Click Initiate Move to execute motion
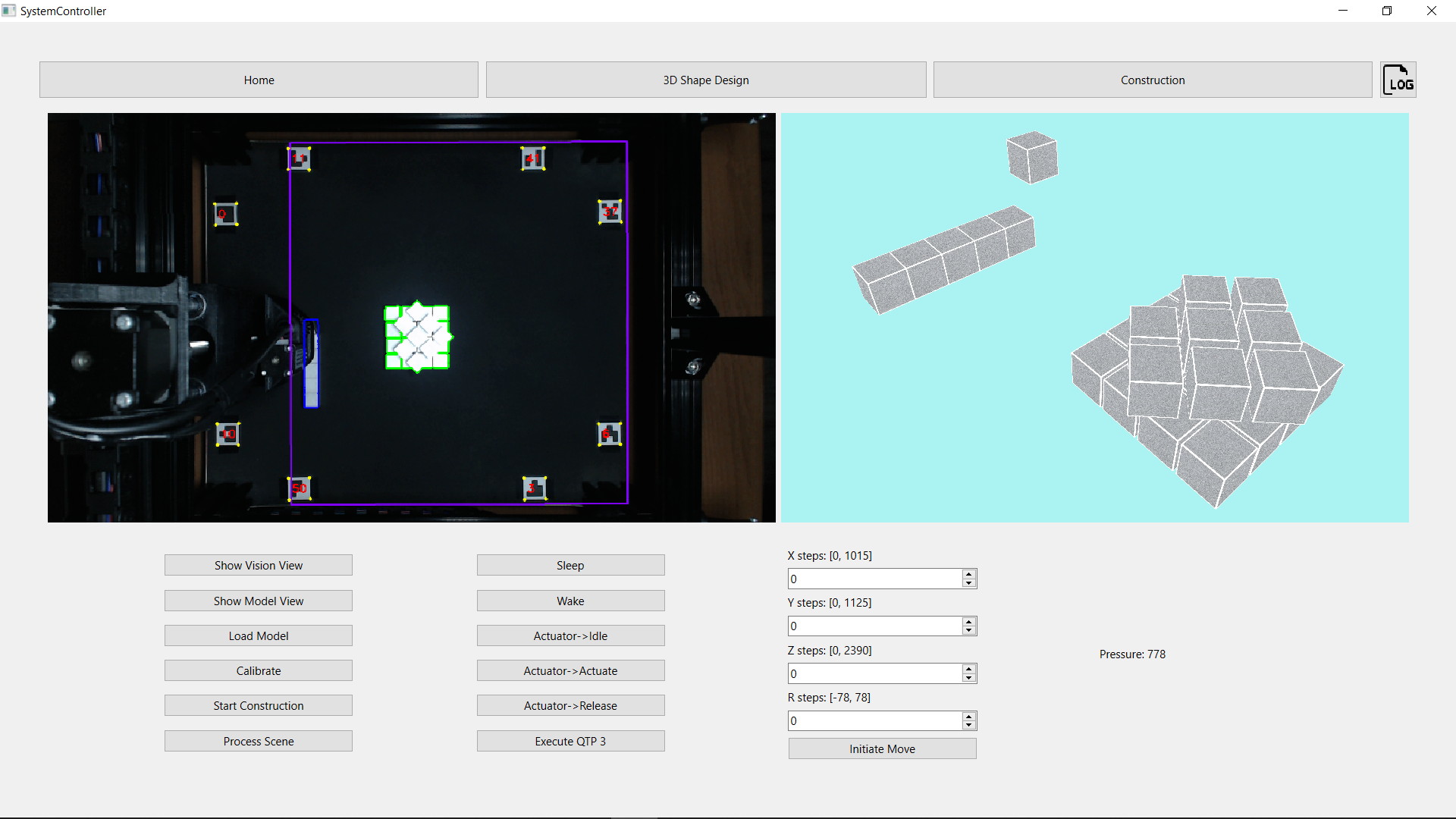Screen dimensions: 1456x819 pyautogui.click(x=881, y=748)
